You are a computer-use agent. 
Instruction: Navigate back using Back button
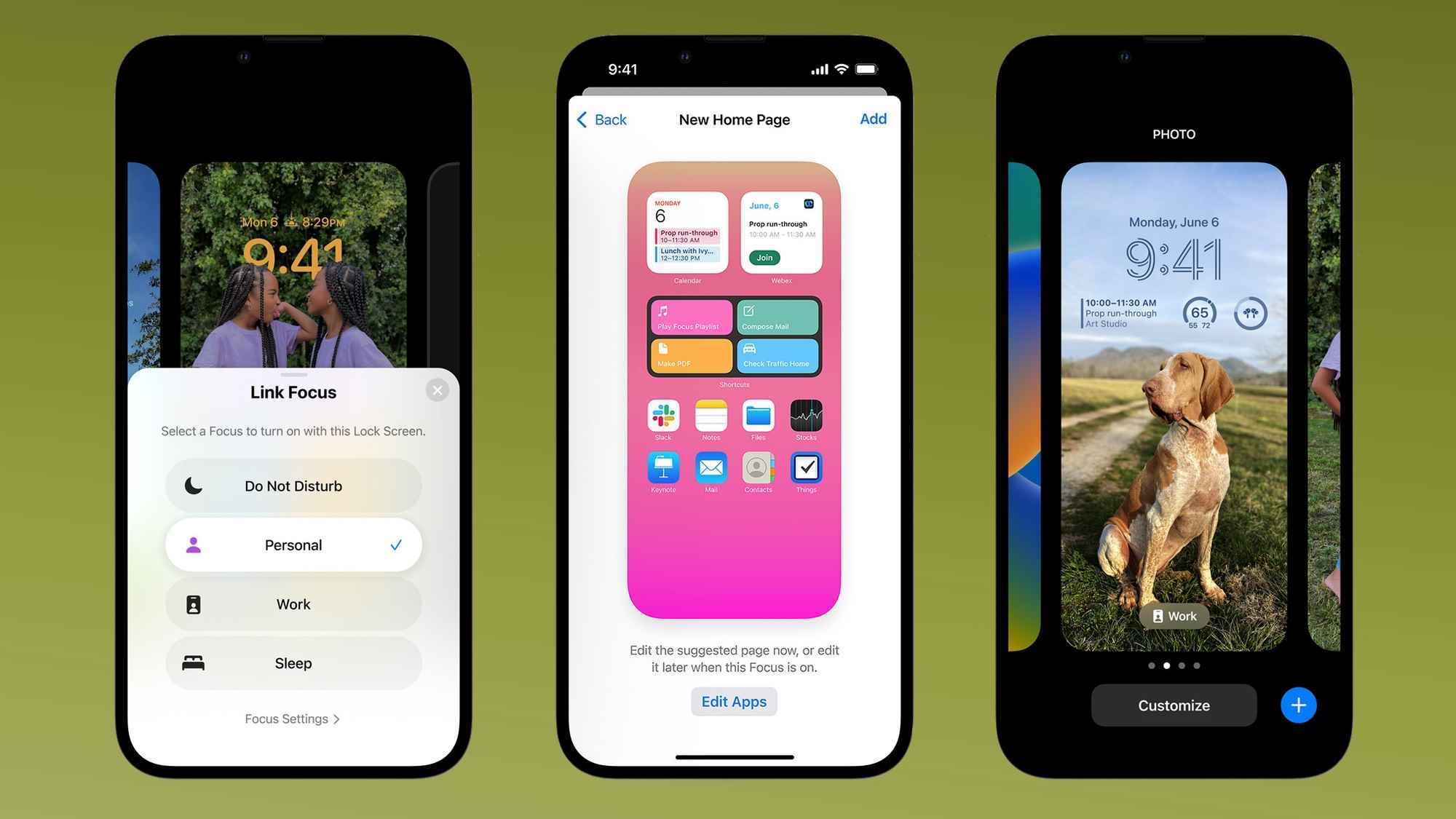pyautogui.click(x=600, y=120)
